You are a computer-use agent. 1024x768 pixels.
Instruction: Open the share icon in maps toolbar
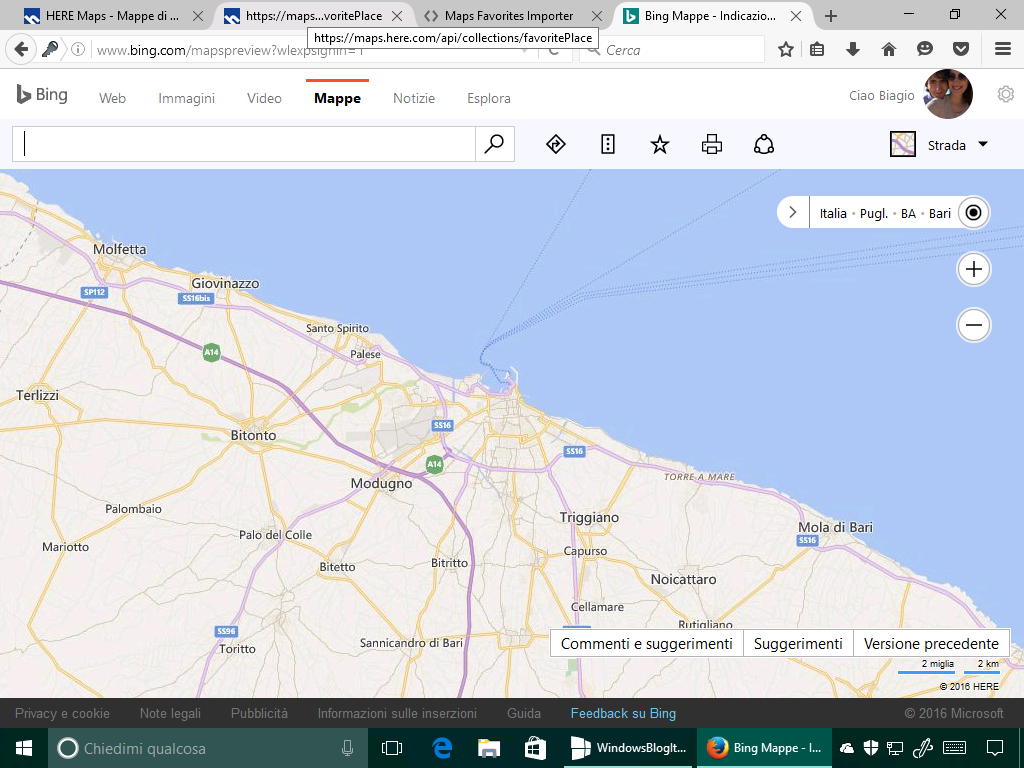click(x=763, y=144)
